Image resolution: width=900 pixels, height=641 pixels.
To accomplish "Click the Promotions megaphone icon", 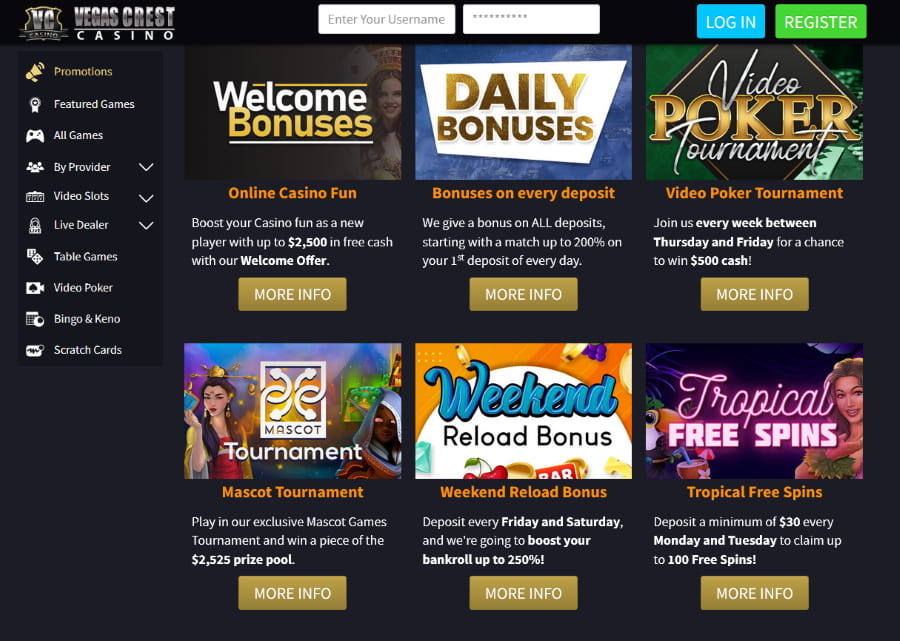I will click(35, 72).
